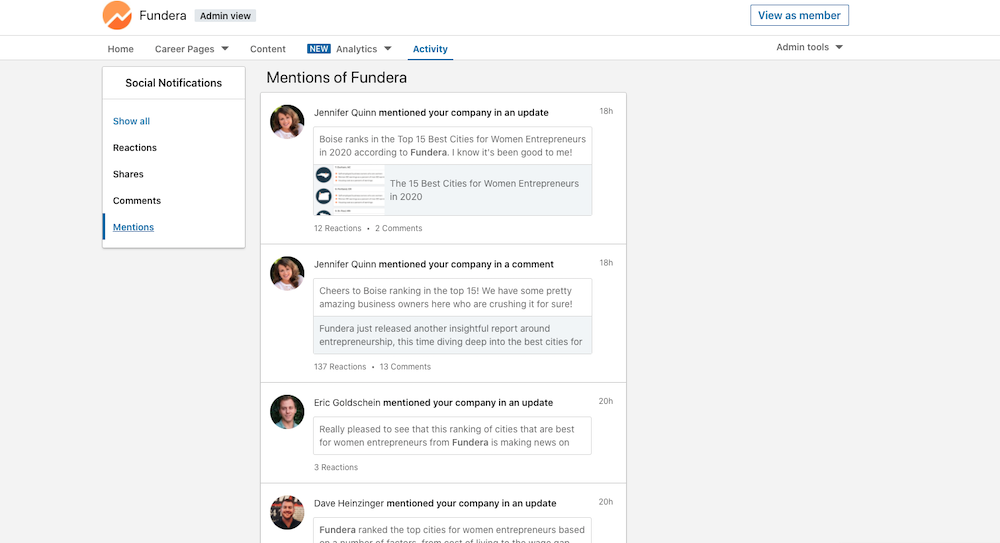Open the article thumbnail for 15 Best Cities
The height and width of the screenshot is (543, 1000).
[349, 190]
